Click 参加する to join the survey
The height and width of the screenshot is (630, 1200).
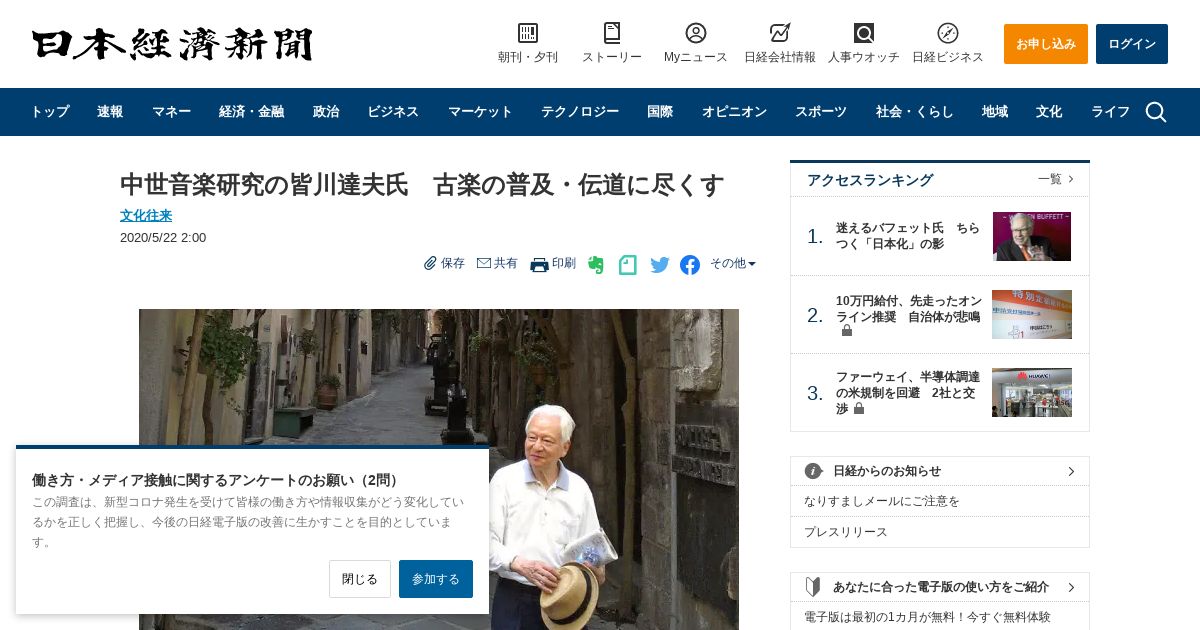click(x=436, y=579)
